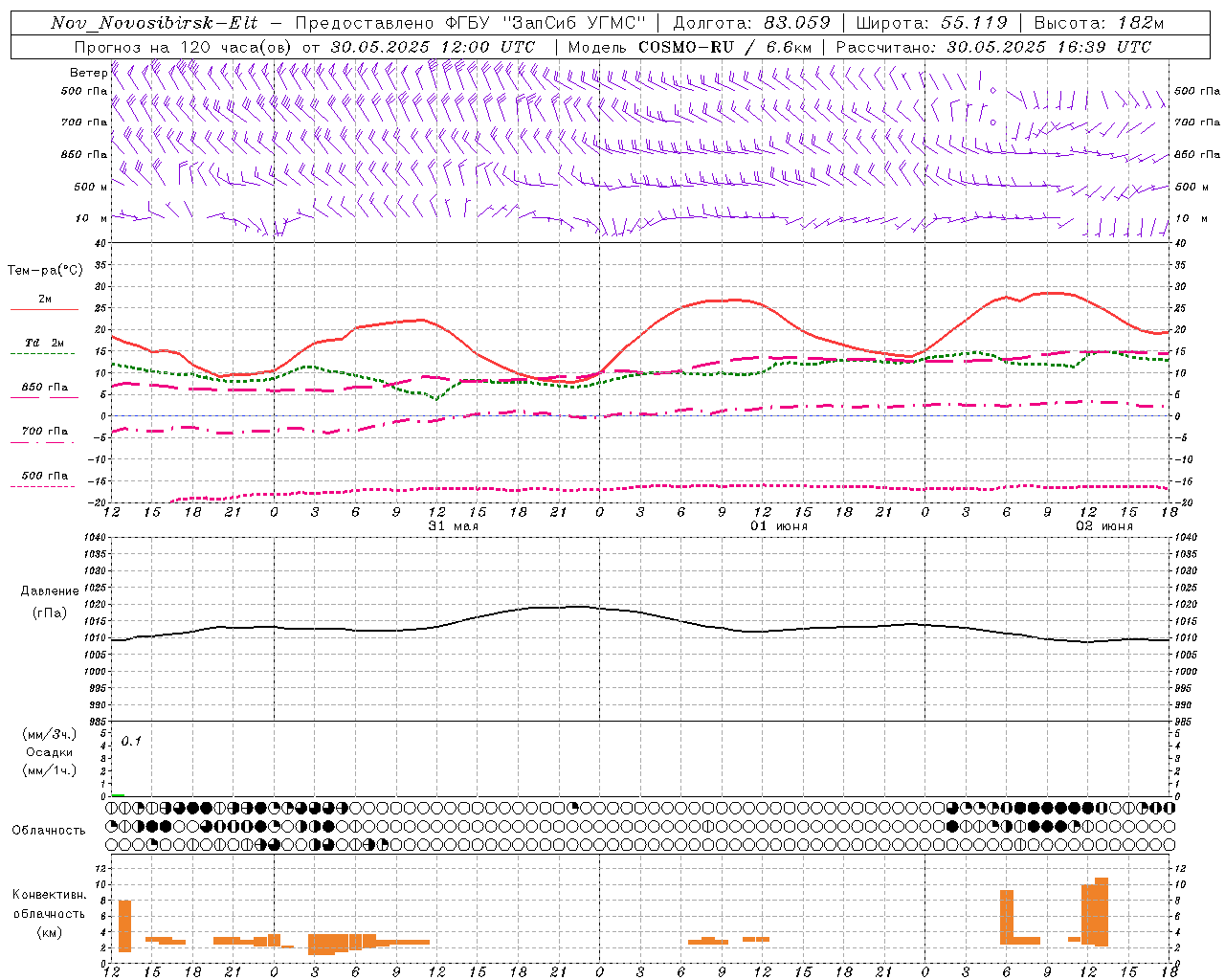
Task: Click the (мм/3ч.) precipitation unit label
Action: [x=49, y=734]
